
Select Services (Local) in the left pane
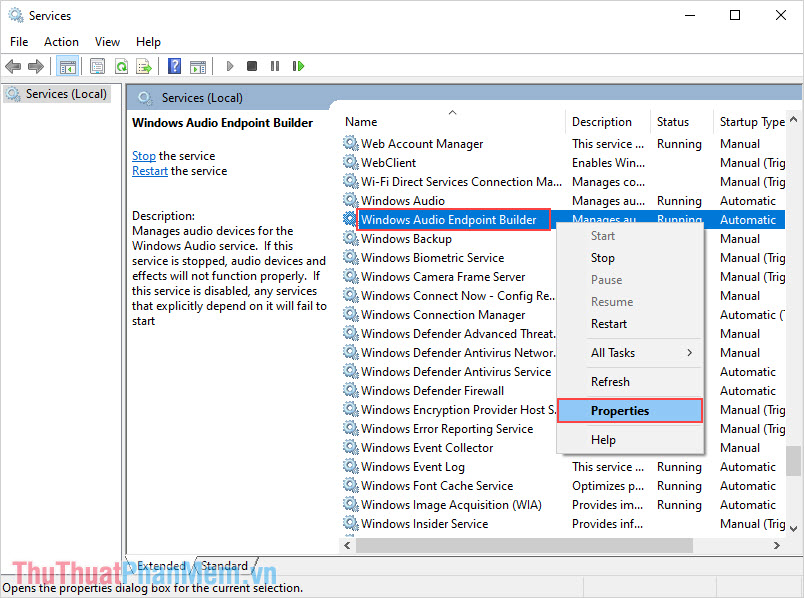pyautogui.click(x=64, y=93)
